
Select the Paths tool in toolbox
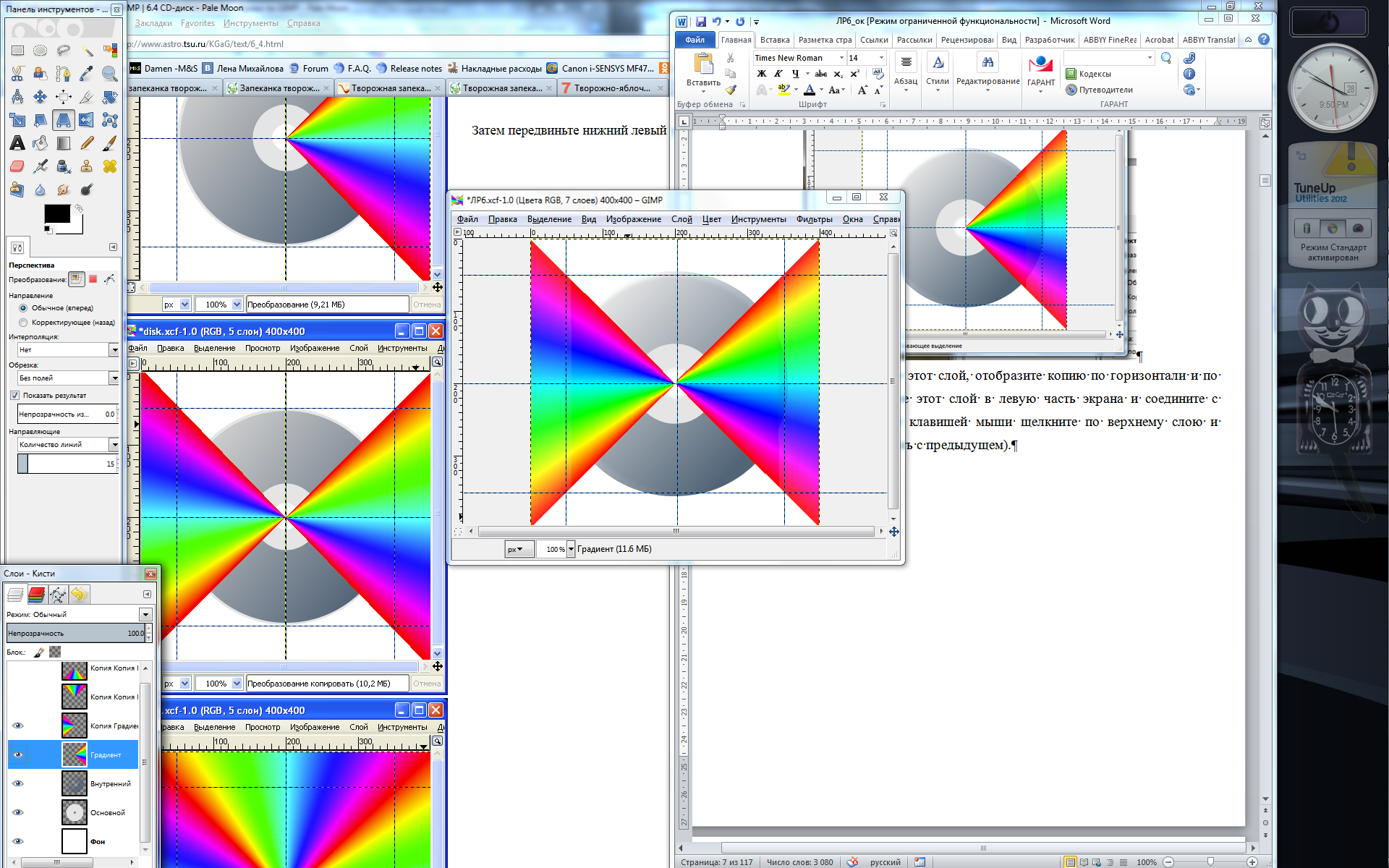click(64, 74)
